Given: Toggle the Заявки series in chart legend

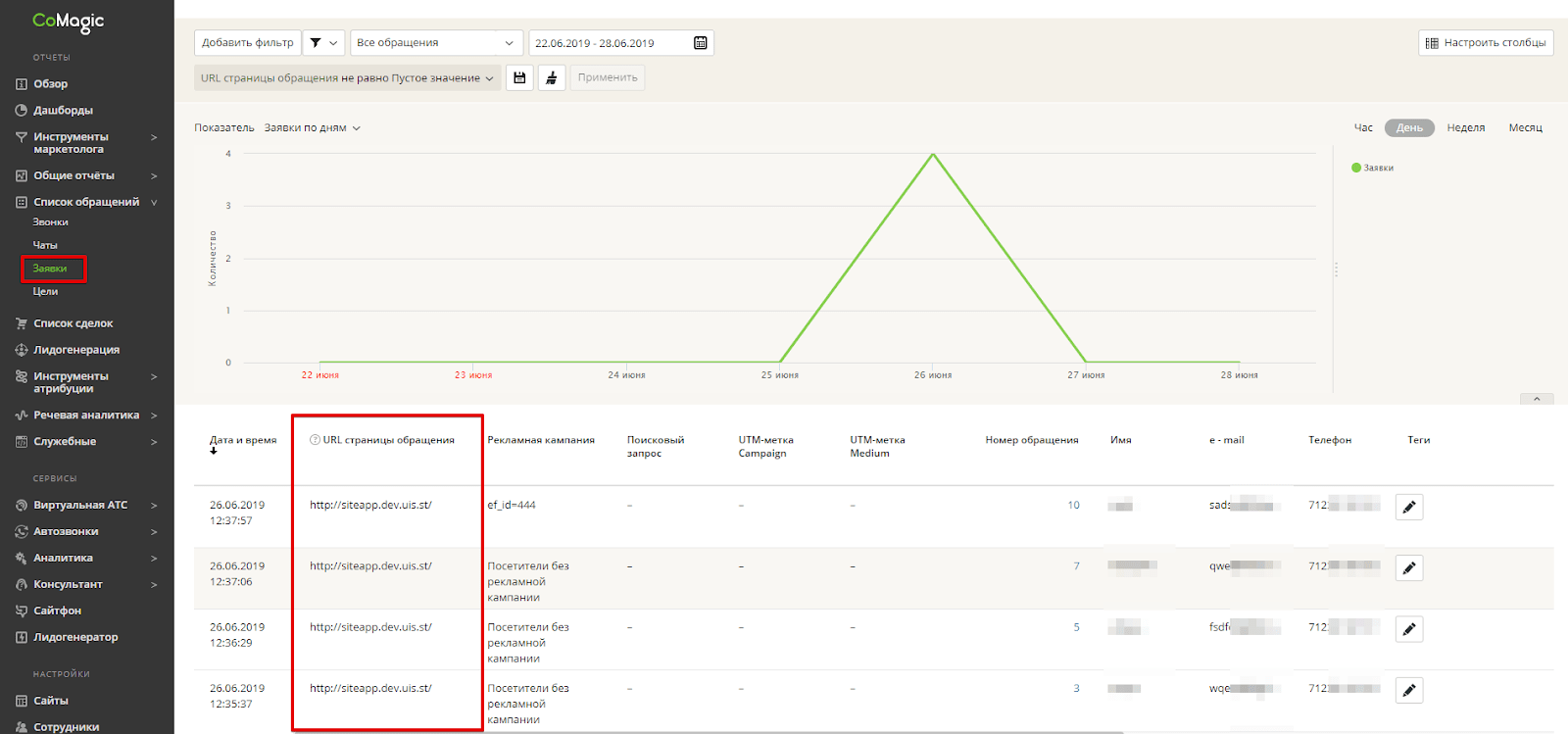Looking at the screenshot, I should click(1372, 168).
